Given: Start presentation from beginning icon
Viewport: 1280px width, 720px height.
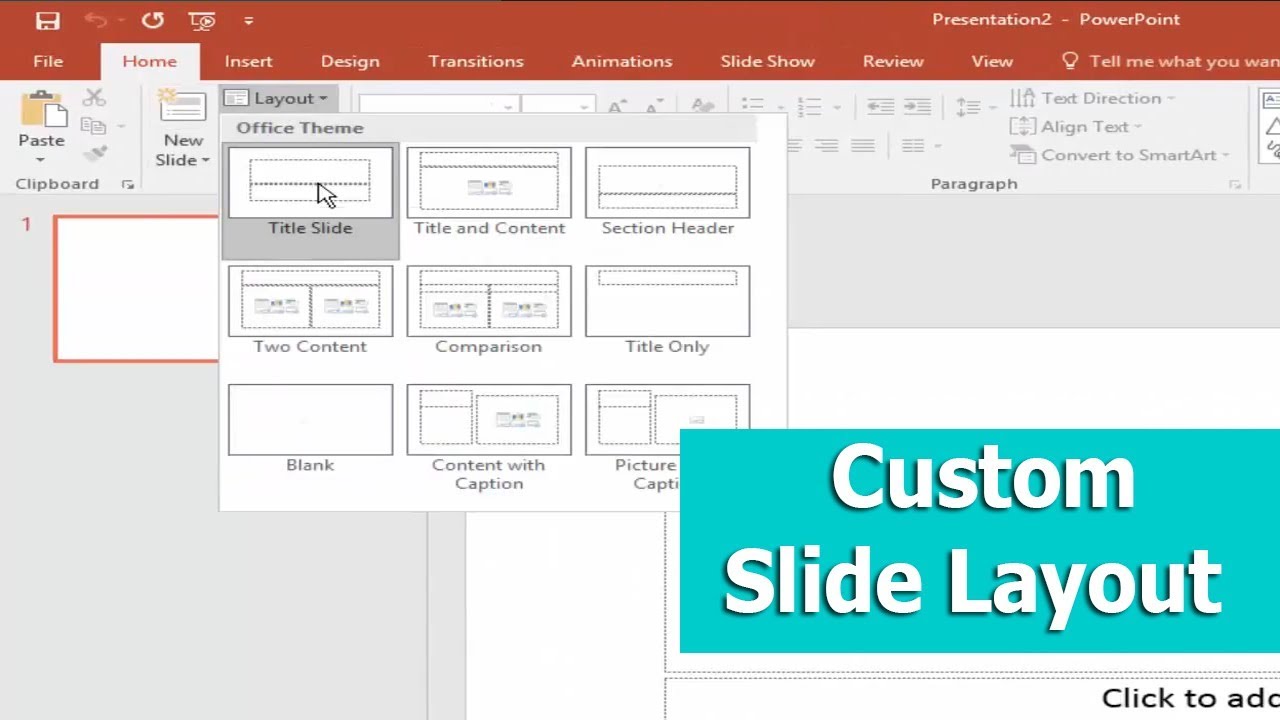Looking at the screenshot, I should point(201,20).
